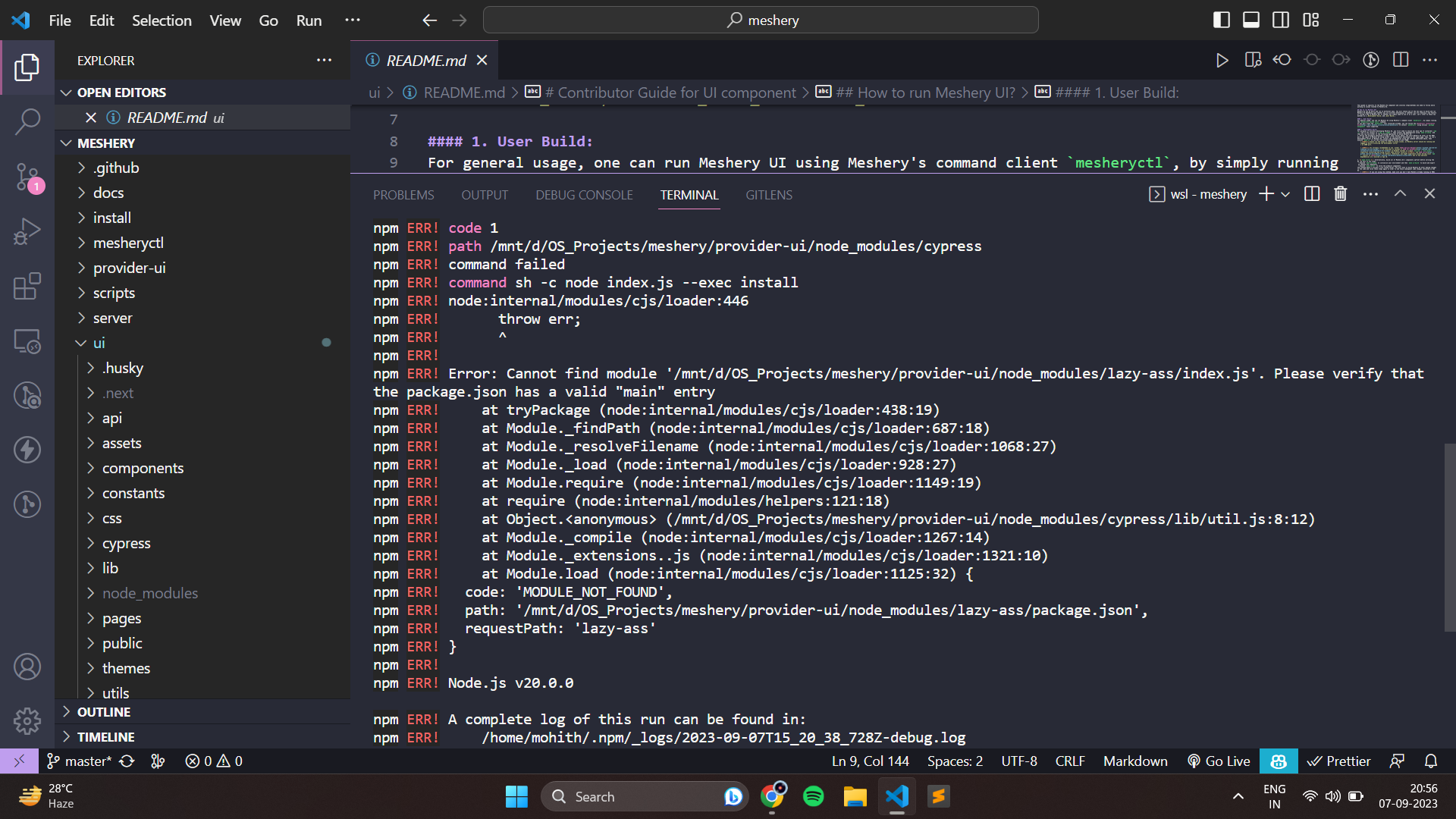This screenshot has width=1456, height=819.
Task: Toggle panel visibility layout button
Action: click(1251, 20)
